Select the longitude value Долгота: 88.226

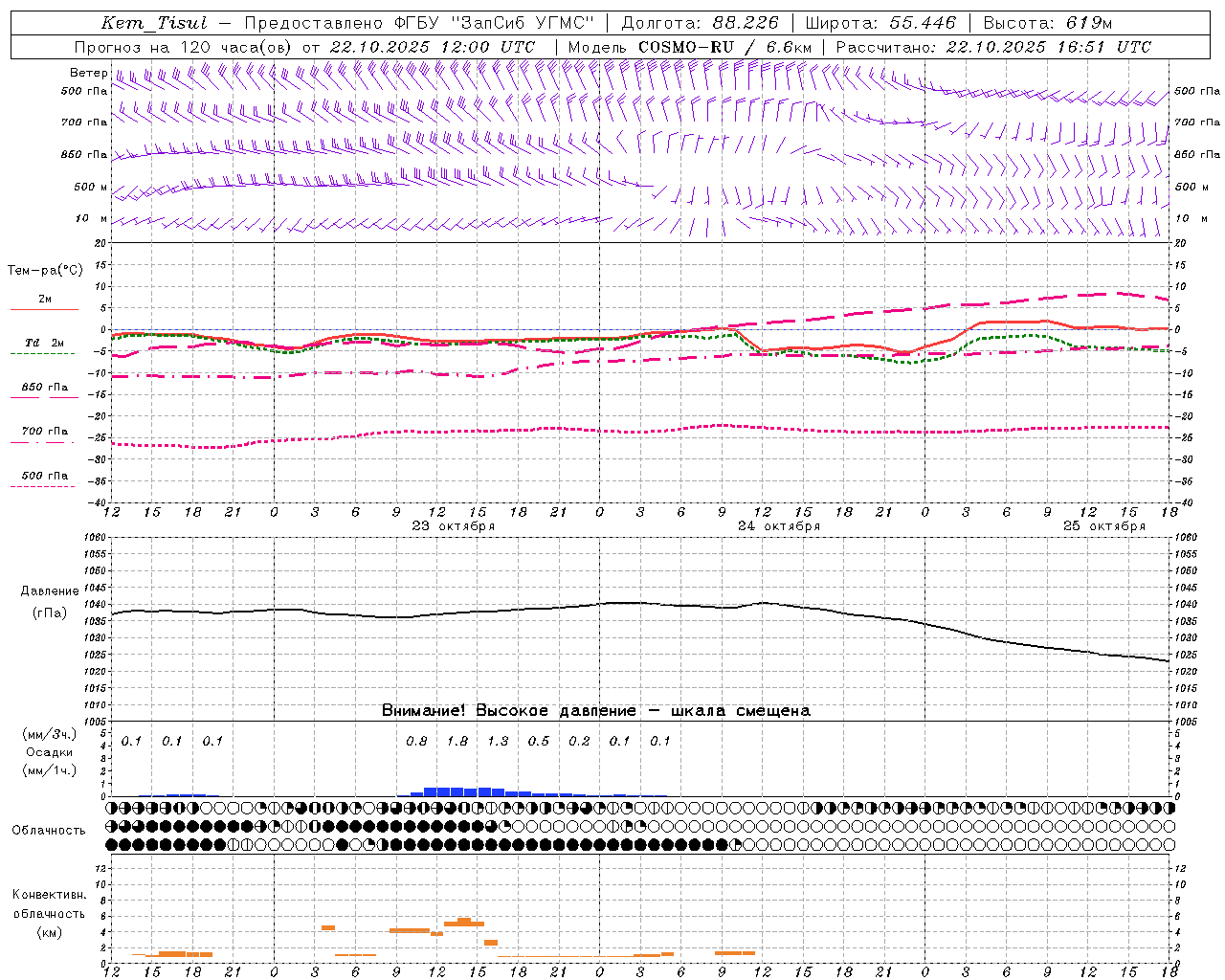pos(701,23)
